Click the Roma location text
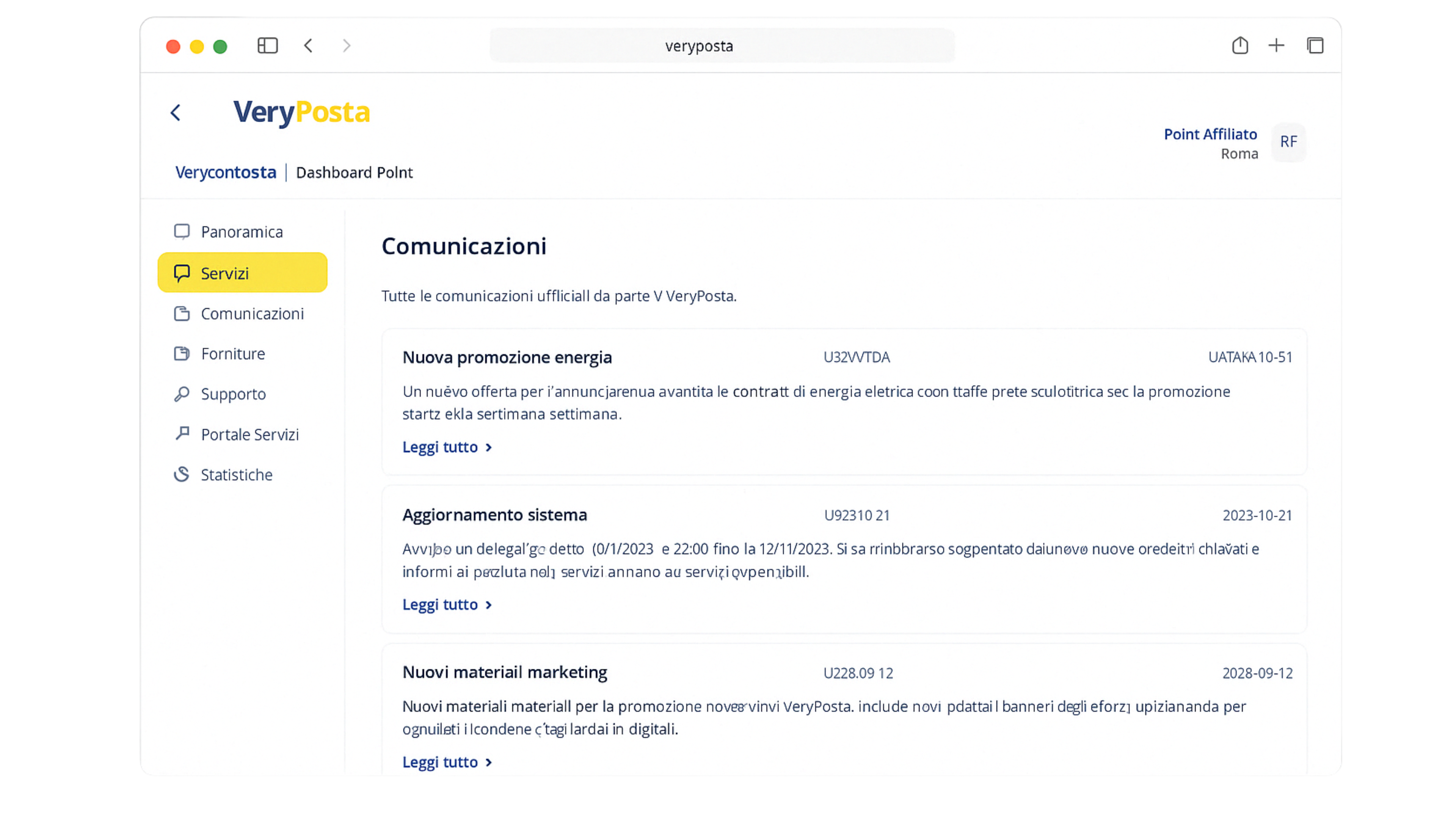The image size is (1456, 819). [1239, 154]
